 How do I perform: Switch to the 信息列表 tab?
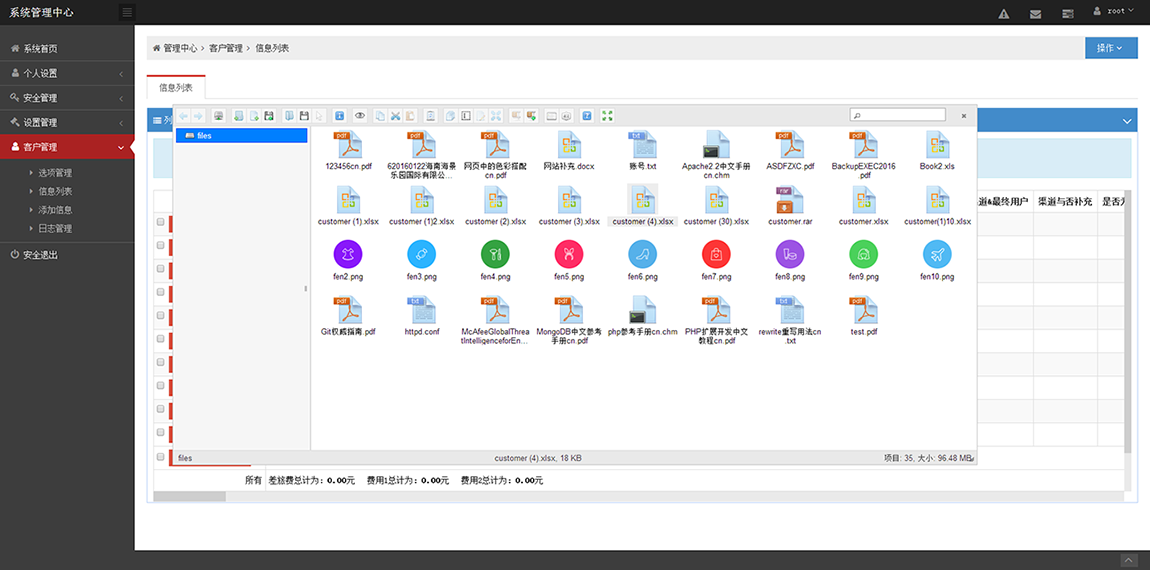pos(176,88)
